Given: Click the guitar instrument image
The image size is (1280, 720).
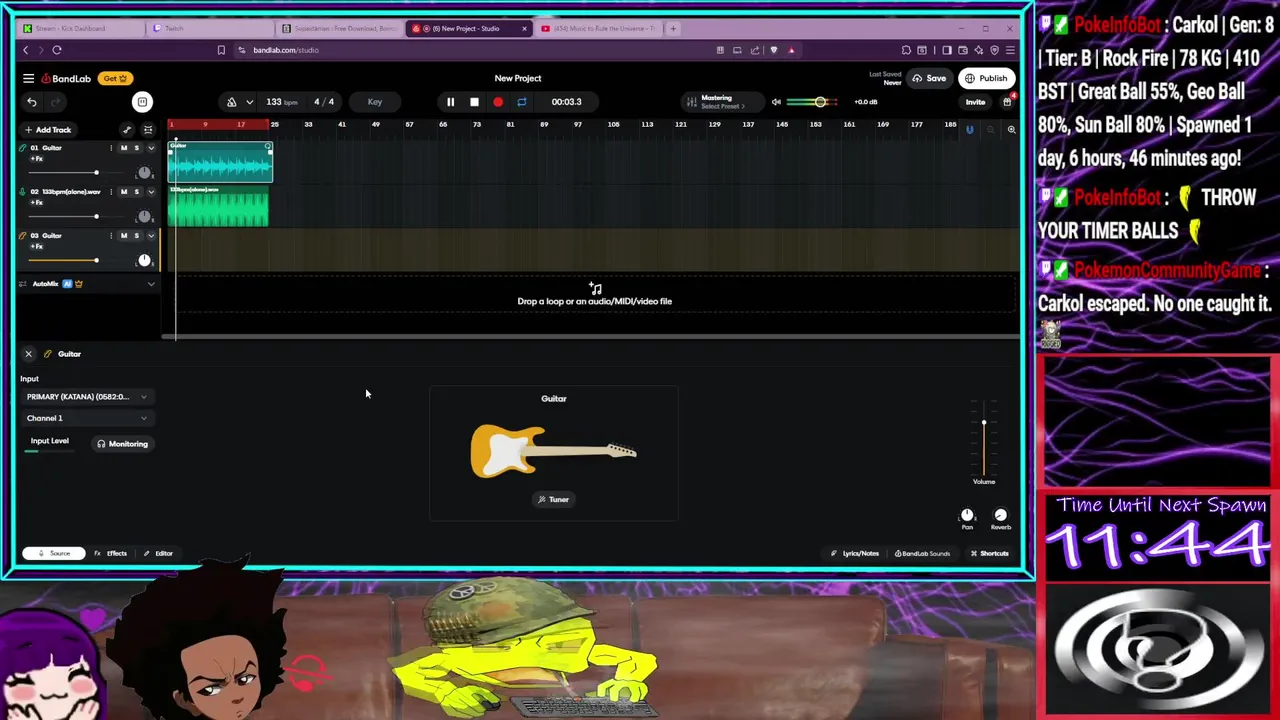Looking at the screenshot, I should point(553,451).
